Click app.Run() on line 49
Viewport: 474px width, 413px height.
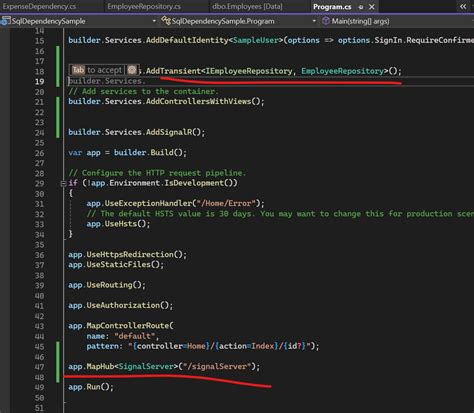pyautogui.click(x=91, y=387)
